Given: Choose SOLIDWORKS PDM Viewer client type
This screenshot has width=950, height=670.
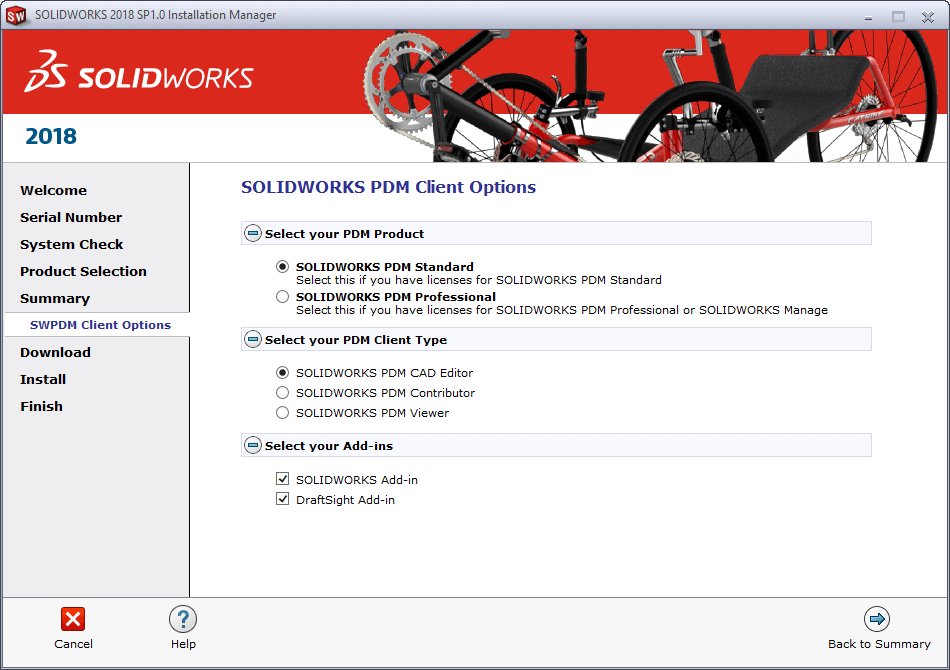Looking at the screenshot, I should 282,413.
